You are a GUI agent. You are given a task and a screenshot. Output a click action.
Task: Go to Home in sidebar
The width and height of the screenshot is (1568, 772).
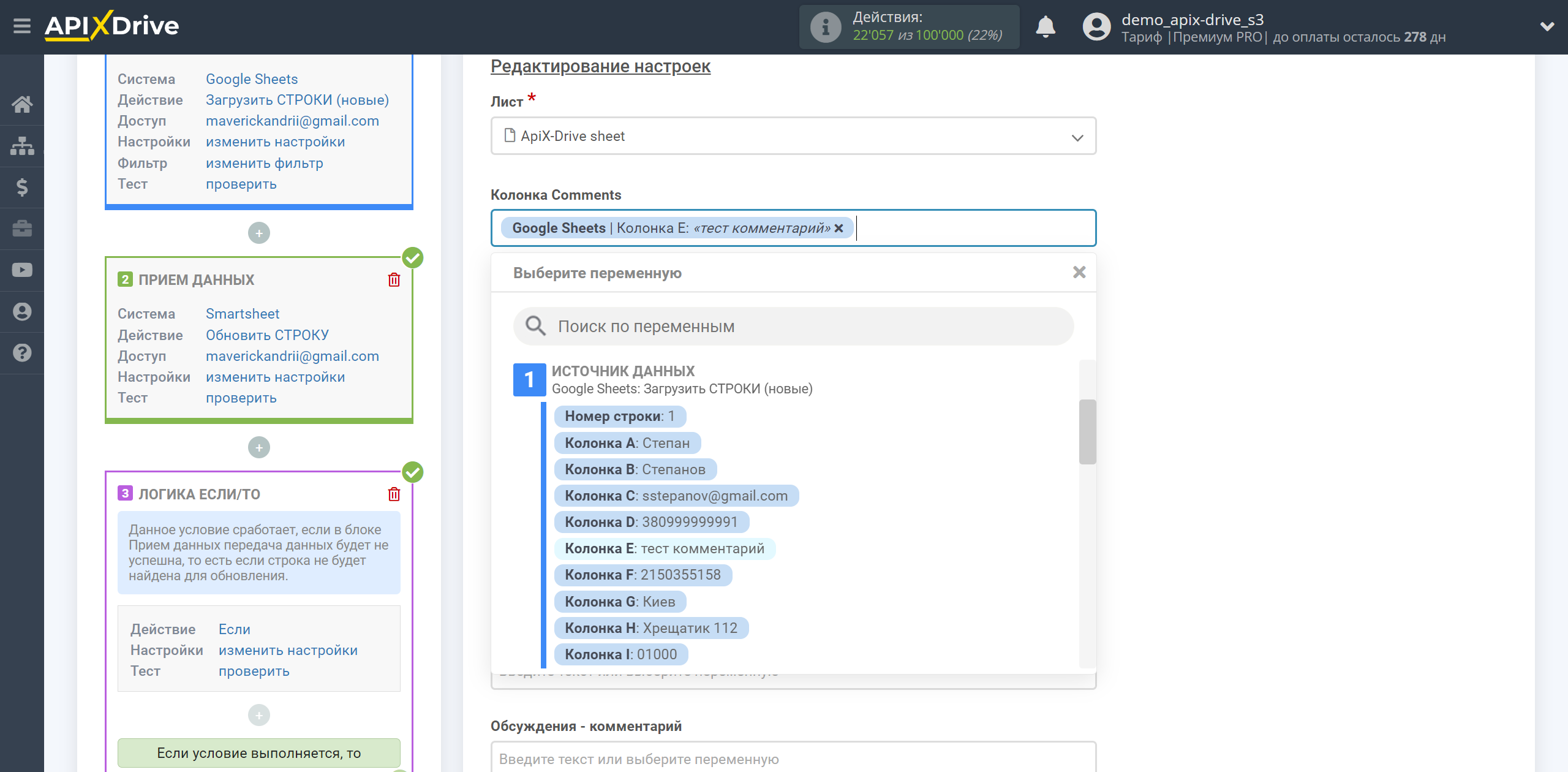pos(22,104)
